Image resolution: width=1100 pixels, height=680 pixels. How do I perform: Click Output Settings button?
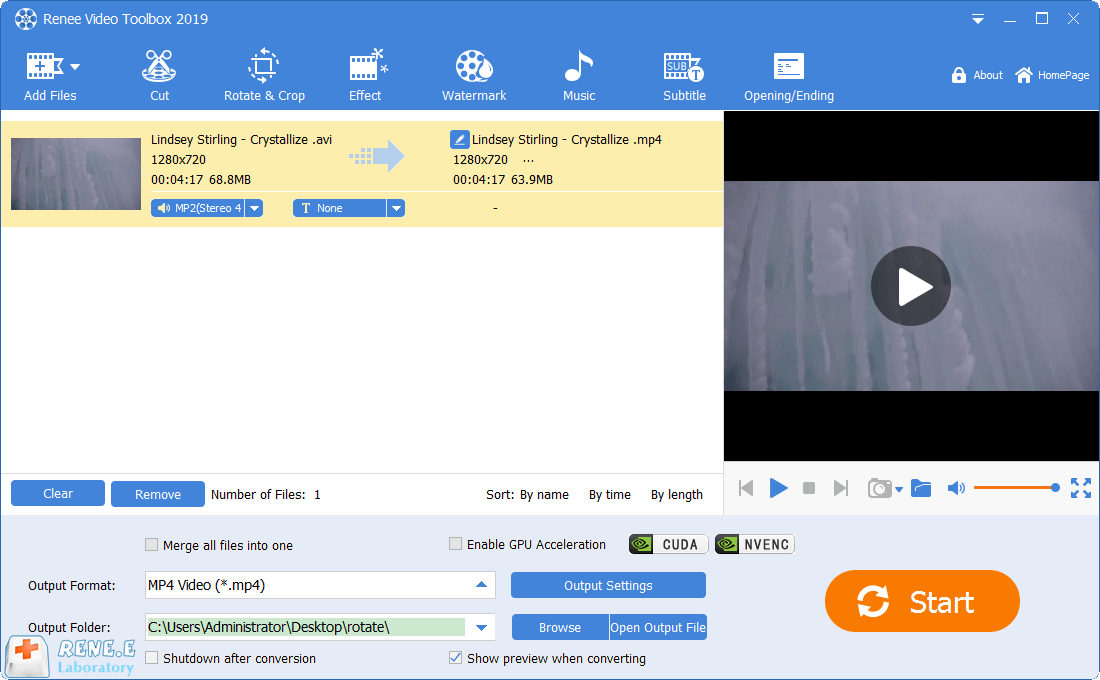(608, 585)
